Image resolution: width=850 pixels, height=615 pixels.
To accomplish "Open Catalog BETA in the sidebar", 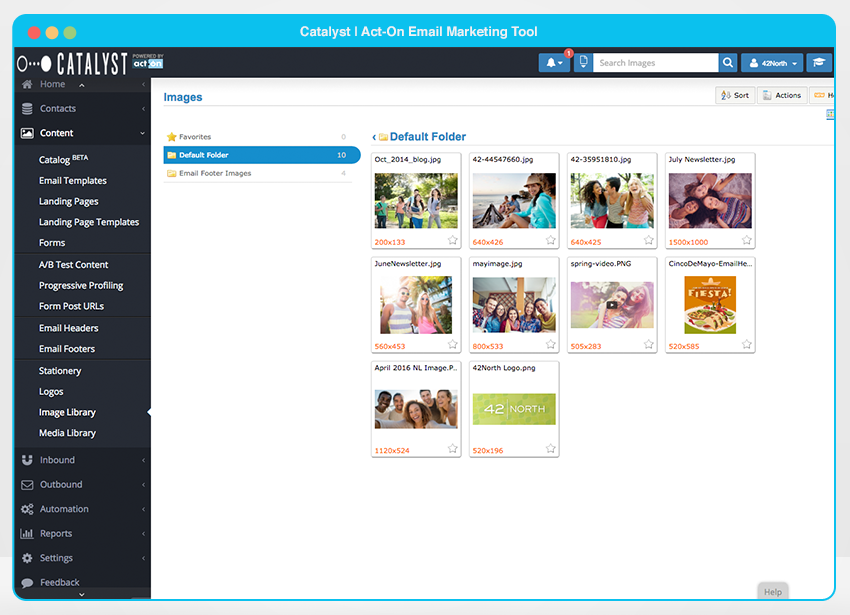I will (63, 159).
